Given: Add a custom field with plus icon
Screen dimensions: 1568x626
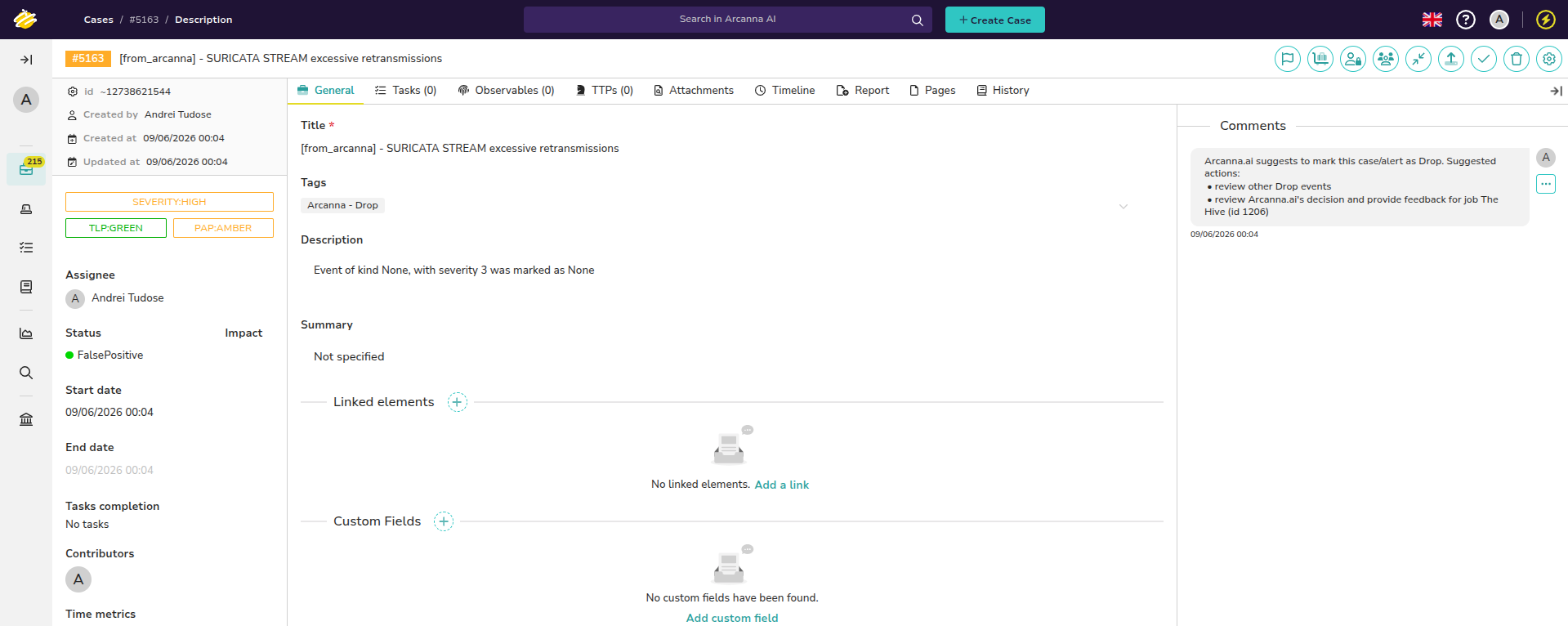Looking at the screenshot, I should pos(444,521).
